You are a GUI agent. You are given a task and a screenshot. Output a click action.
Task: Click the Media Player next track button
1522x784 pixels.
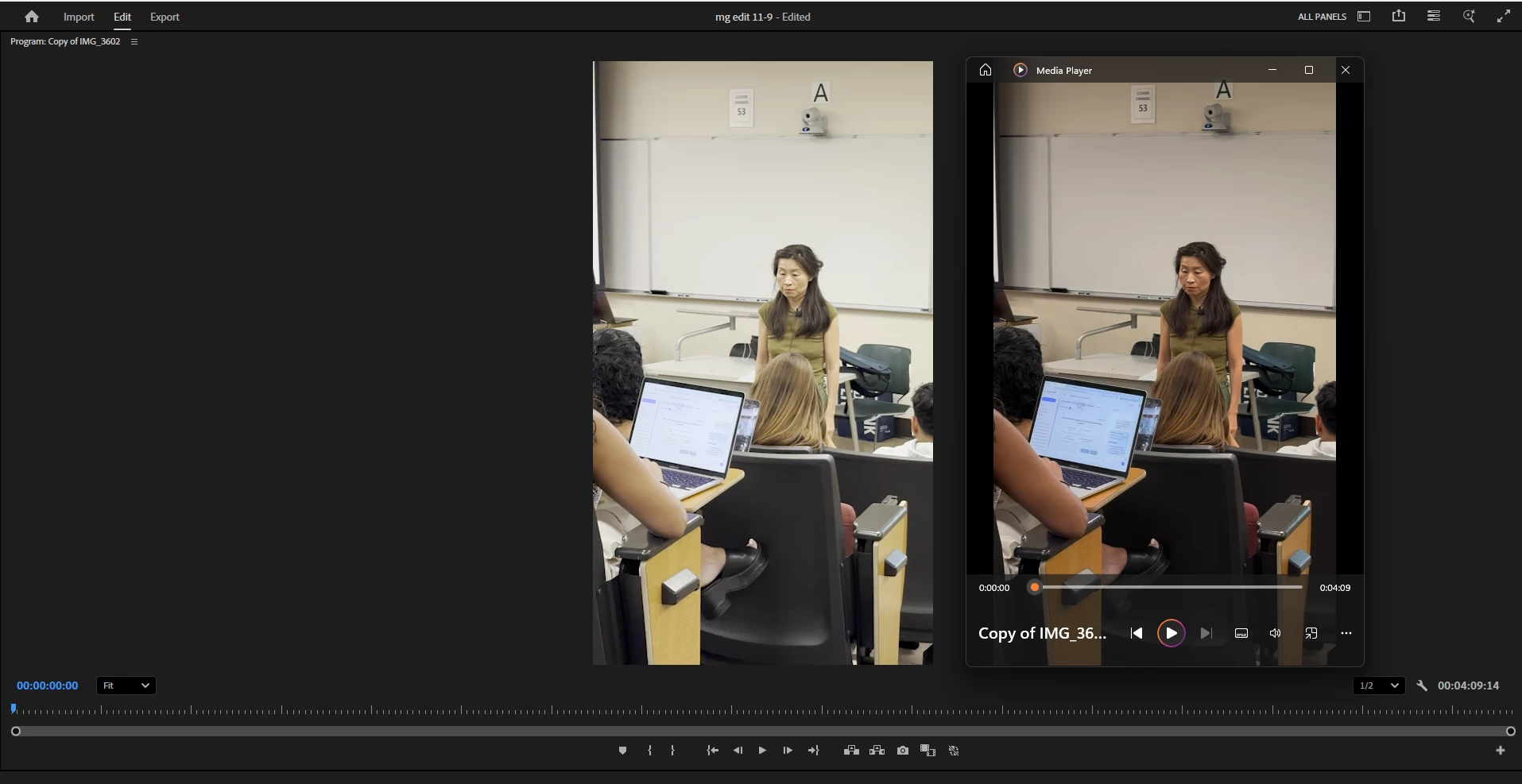coord(1206,633)
